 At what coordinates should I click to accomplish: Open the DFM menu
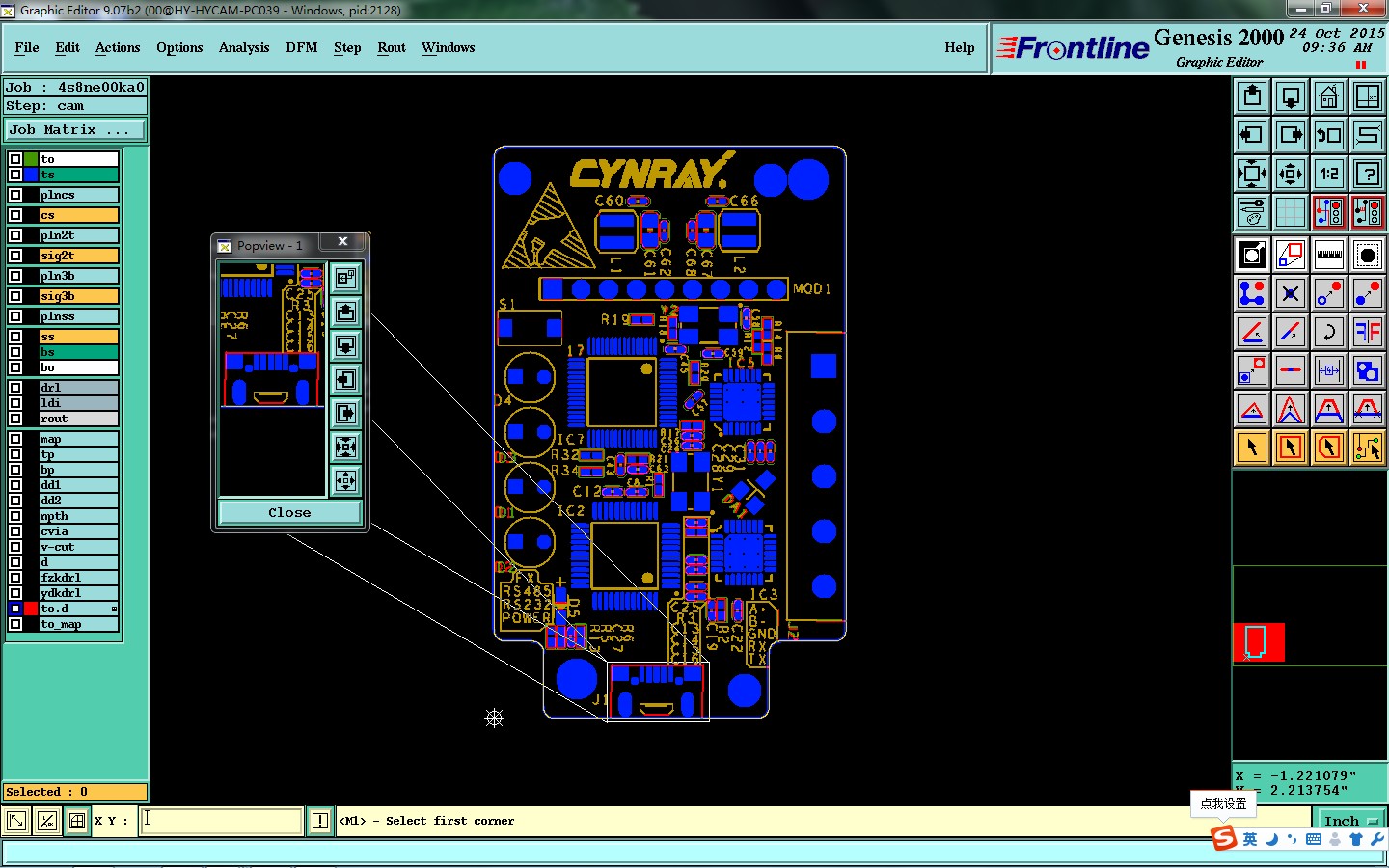point(302,47)
